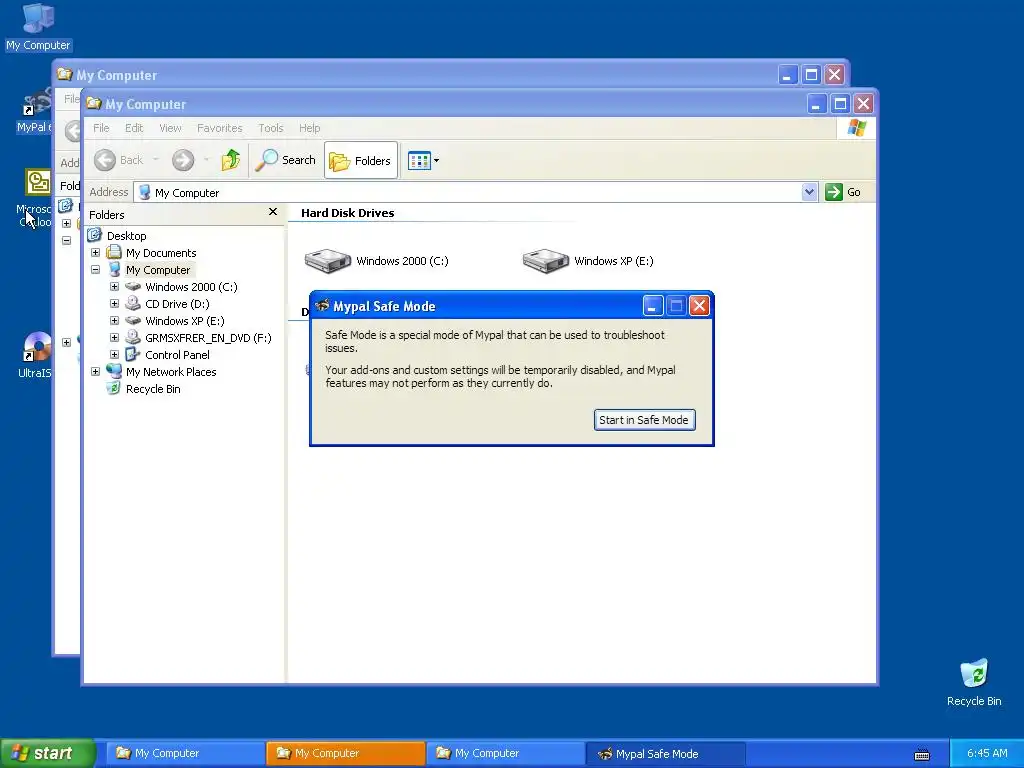
Task: Minimize the front My Computer window
Action: (817, 103)
